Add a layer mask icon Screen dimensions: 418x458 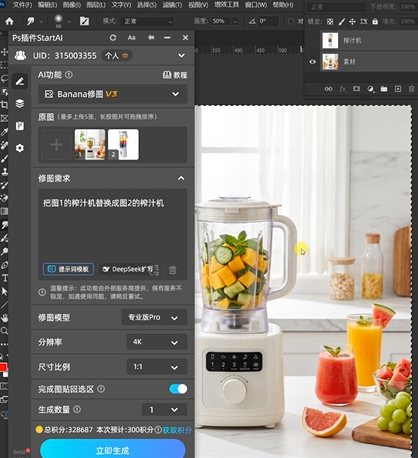pos(356,89)
